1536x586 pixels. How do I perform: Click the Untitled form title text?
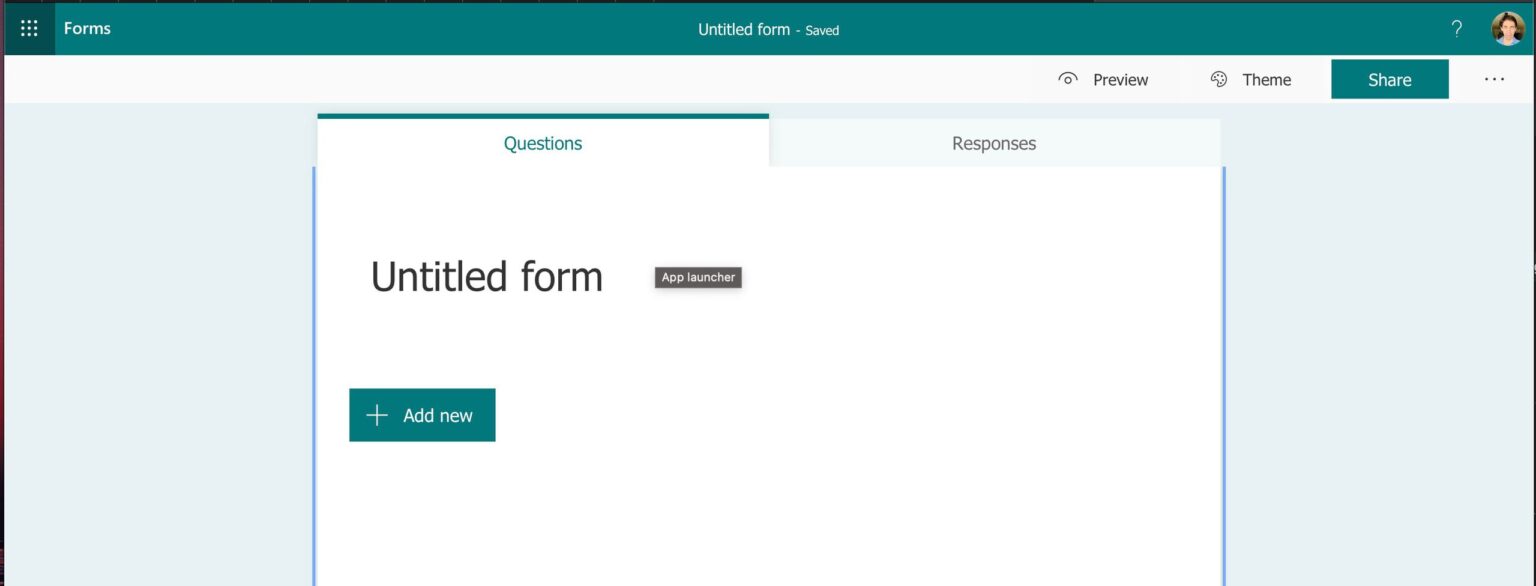click(486, 276)
